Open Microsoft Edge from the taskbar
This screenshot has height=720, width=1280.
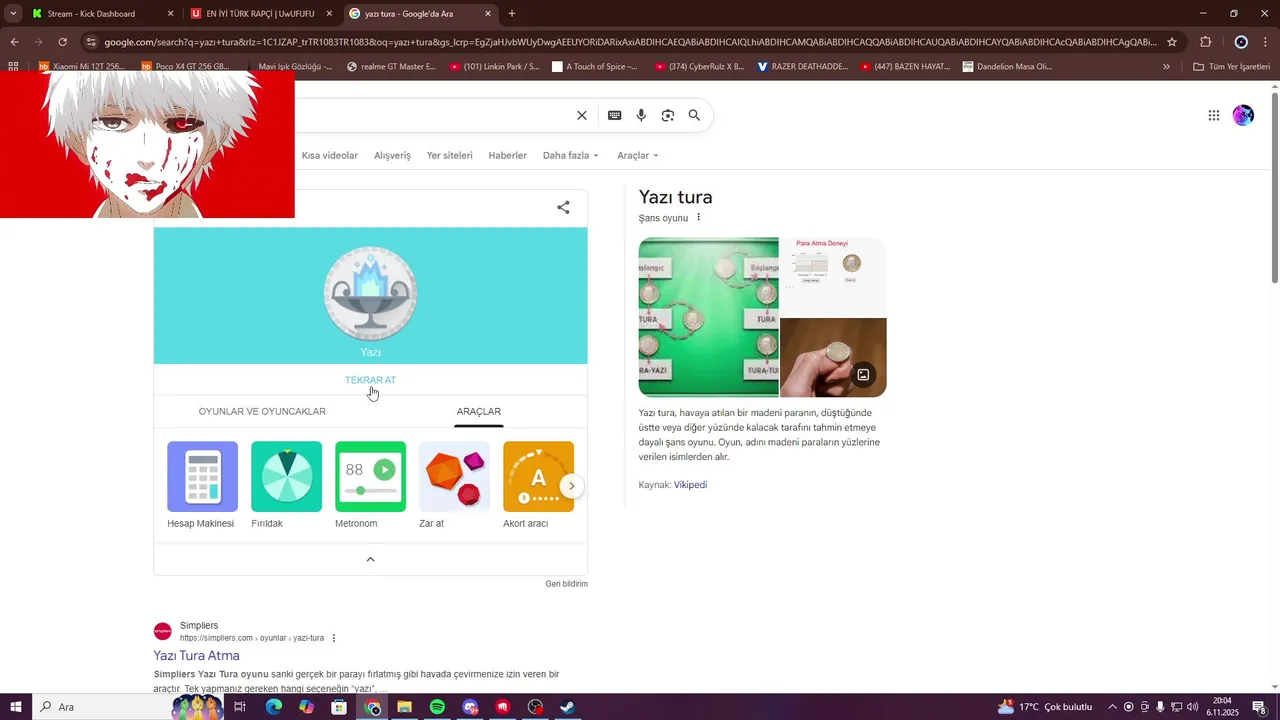click(x=273, y=707)
